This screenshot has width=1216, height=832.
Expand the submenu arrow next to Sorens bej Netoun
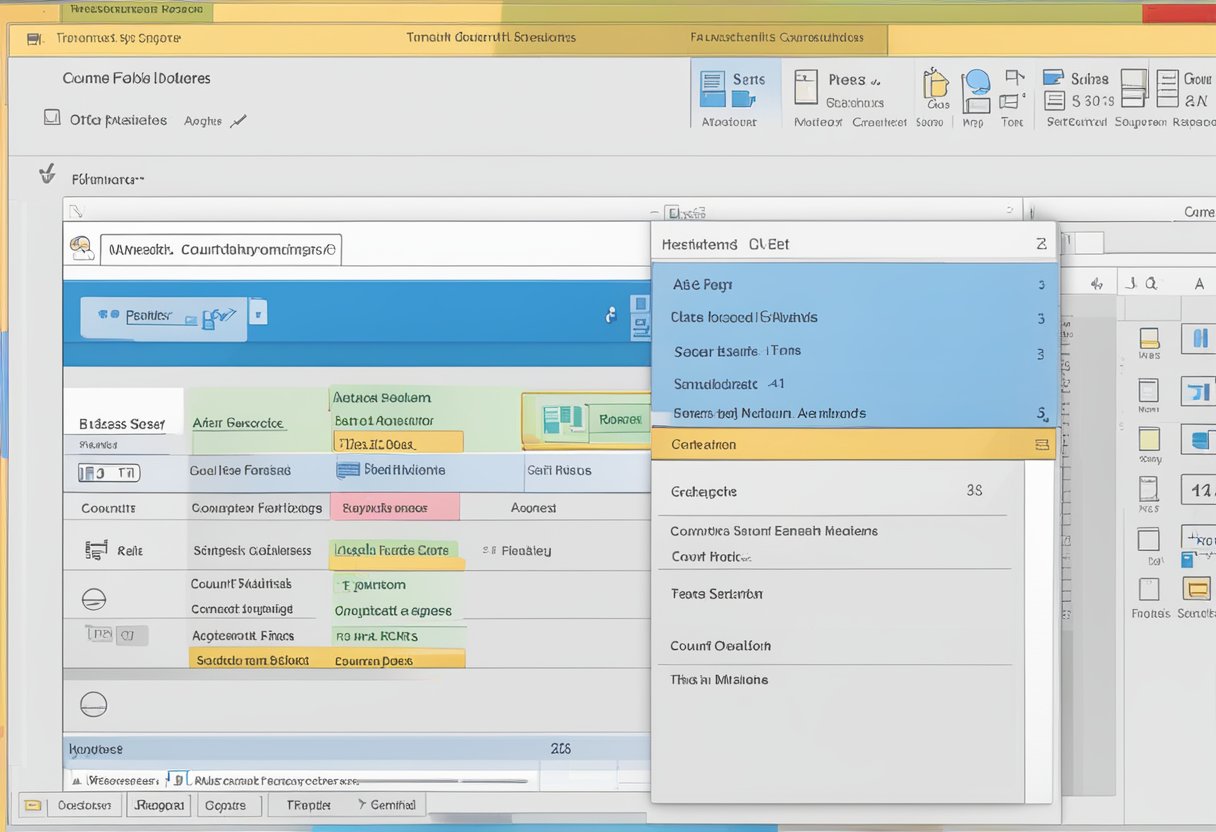click(x=1040, y=413)
